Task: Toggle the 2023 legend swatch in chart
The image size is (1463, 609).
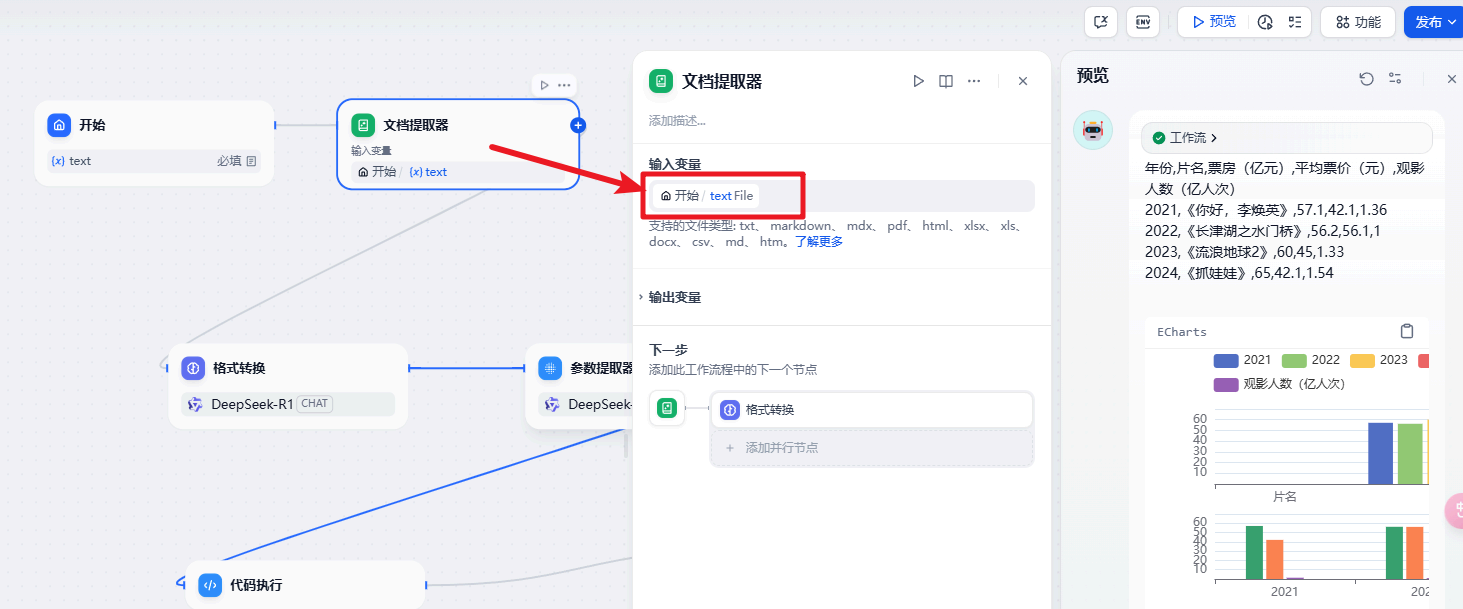Action: point(1362,360)
